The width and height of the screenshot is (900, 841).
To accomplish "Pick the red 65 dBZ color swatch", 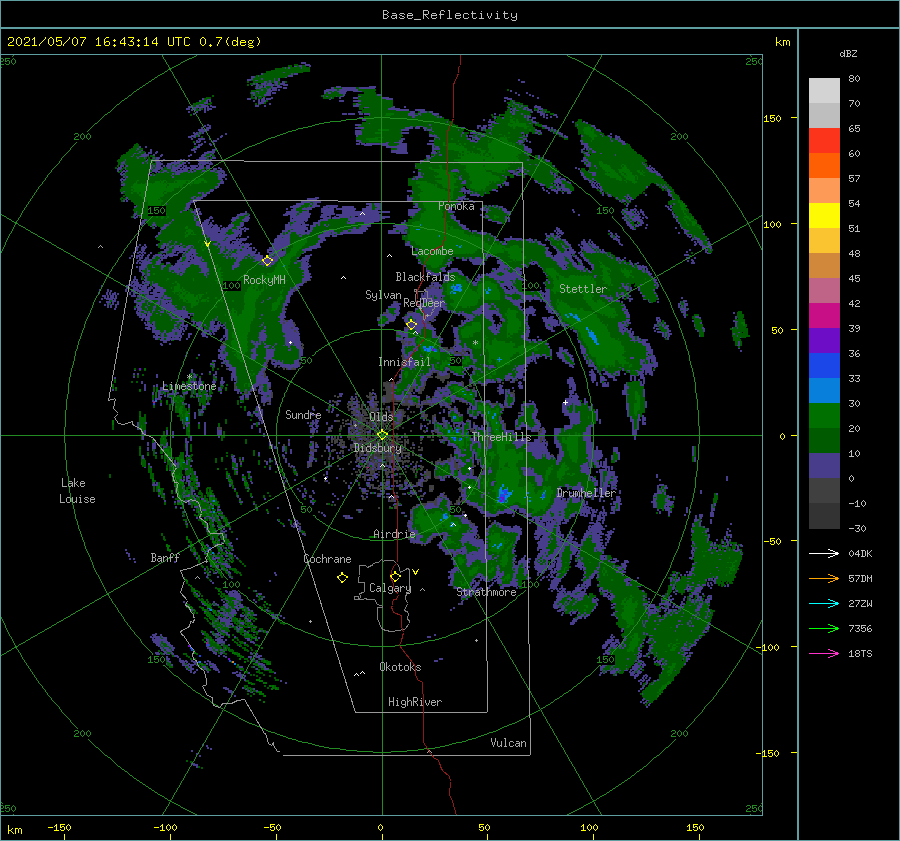I will tap(824, 140).
